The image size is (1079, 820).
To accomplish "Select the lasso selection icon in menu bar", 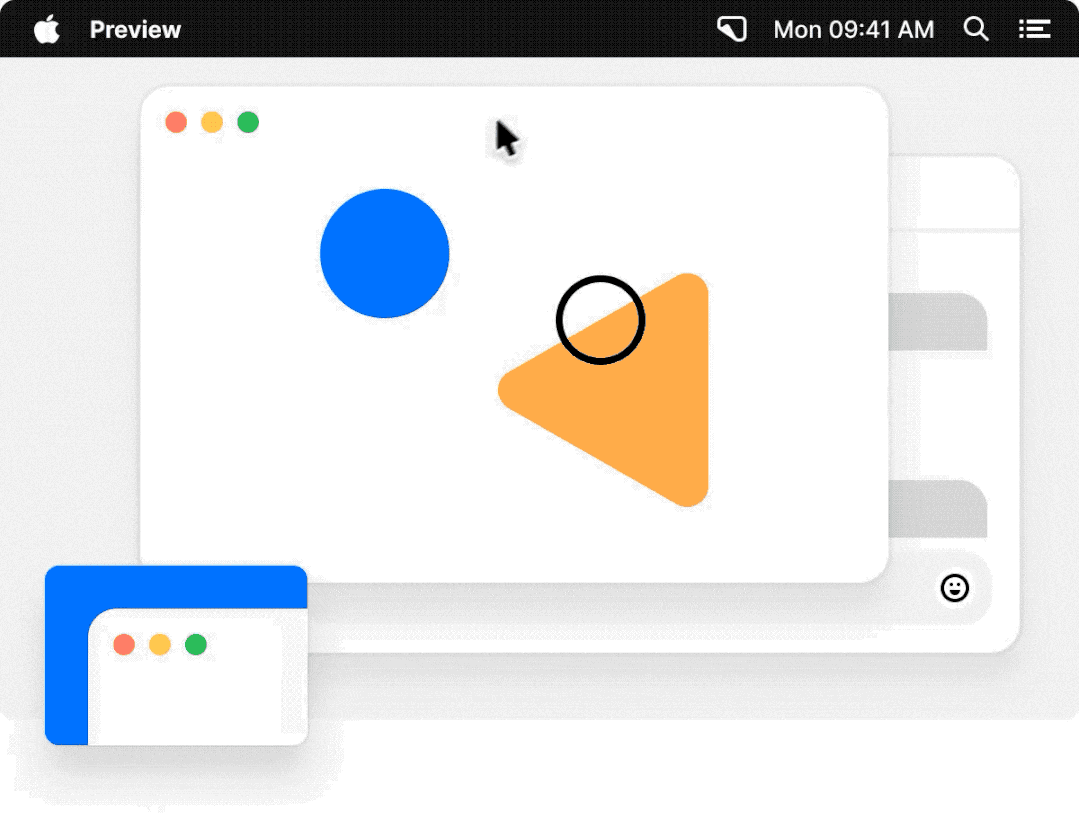I will (x=733, y=28).
